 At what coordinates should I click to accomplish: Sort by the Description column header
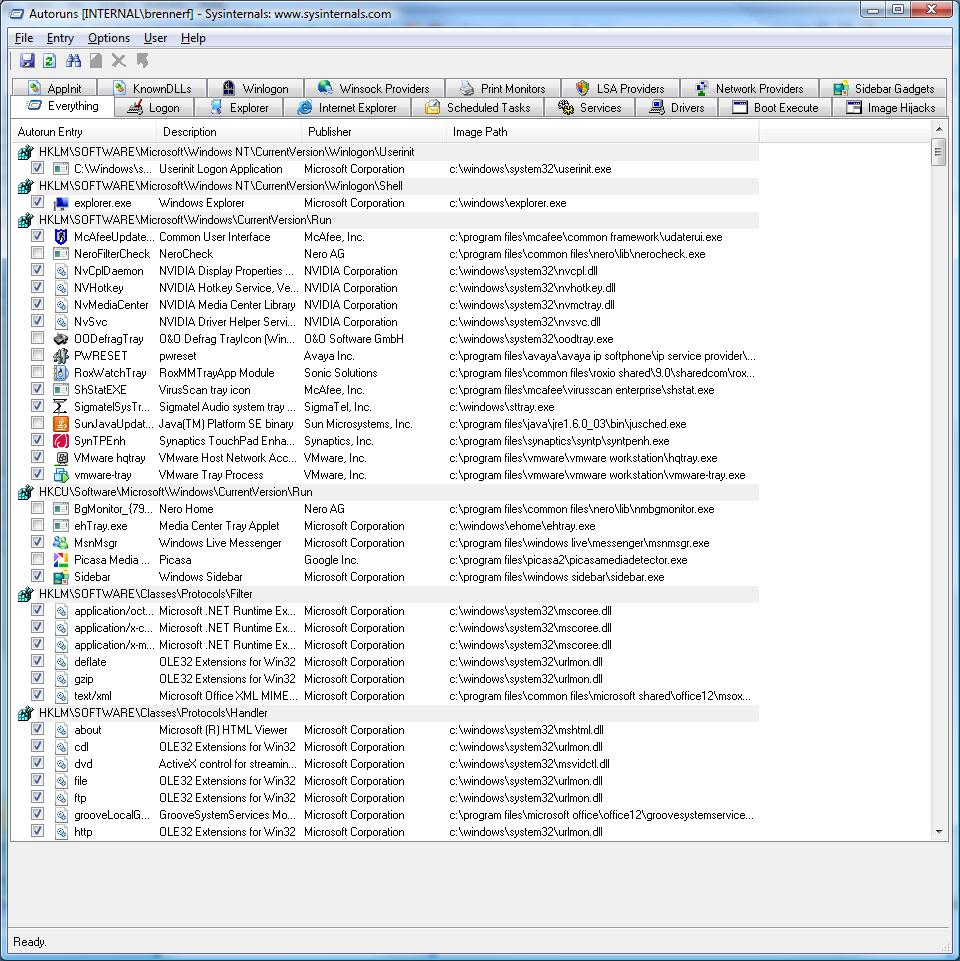[x=228, y=132]
